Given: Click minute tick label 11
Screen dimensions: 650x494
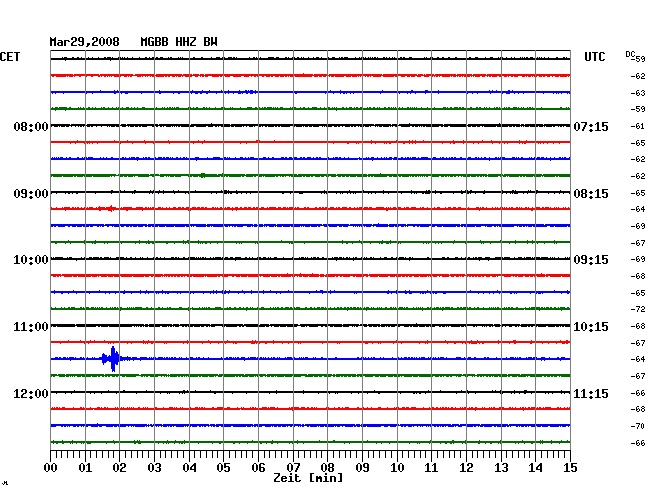Looking at the screenshot, I should [431, 467].
